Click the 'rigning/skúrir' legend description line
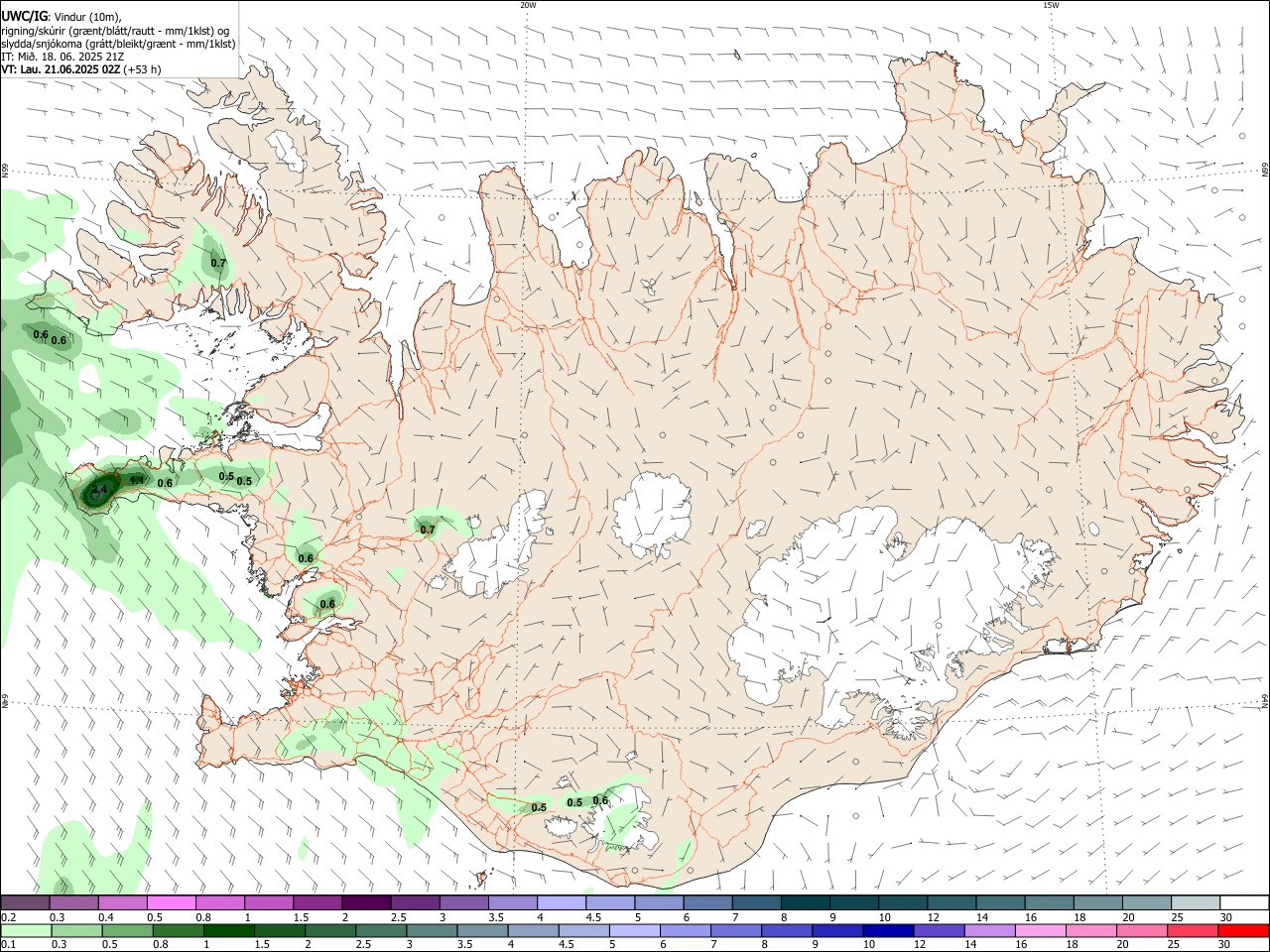Screen dimensions: 1270x952 click(x=115, y=31)
